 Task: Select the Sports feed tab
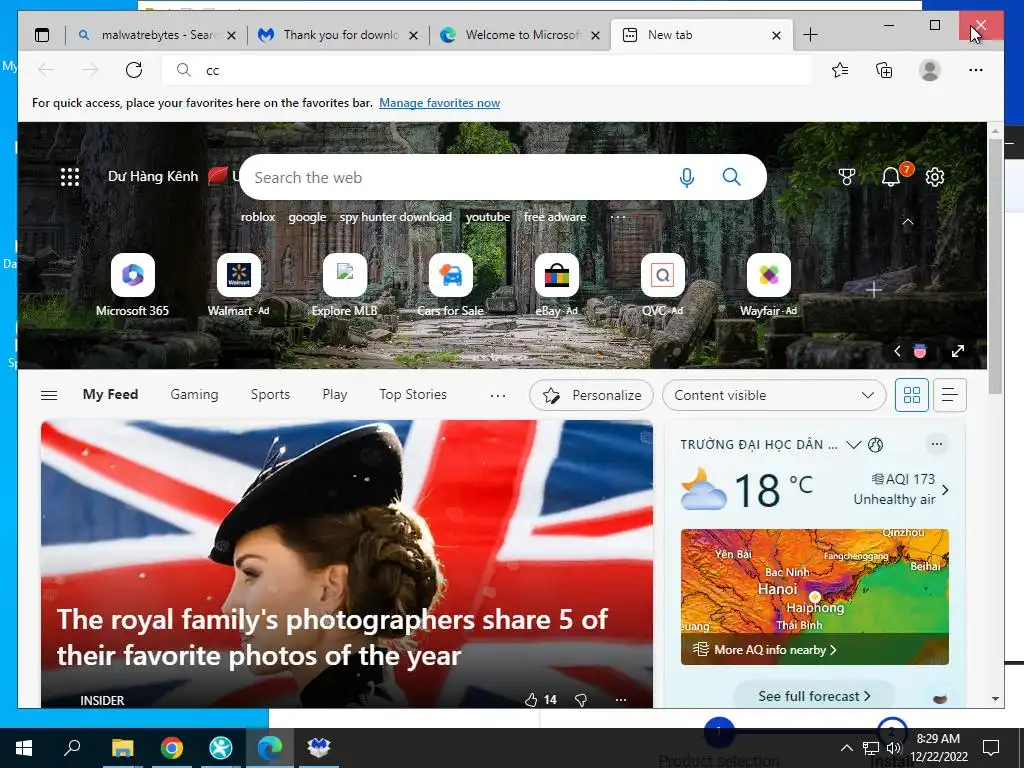270,394
